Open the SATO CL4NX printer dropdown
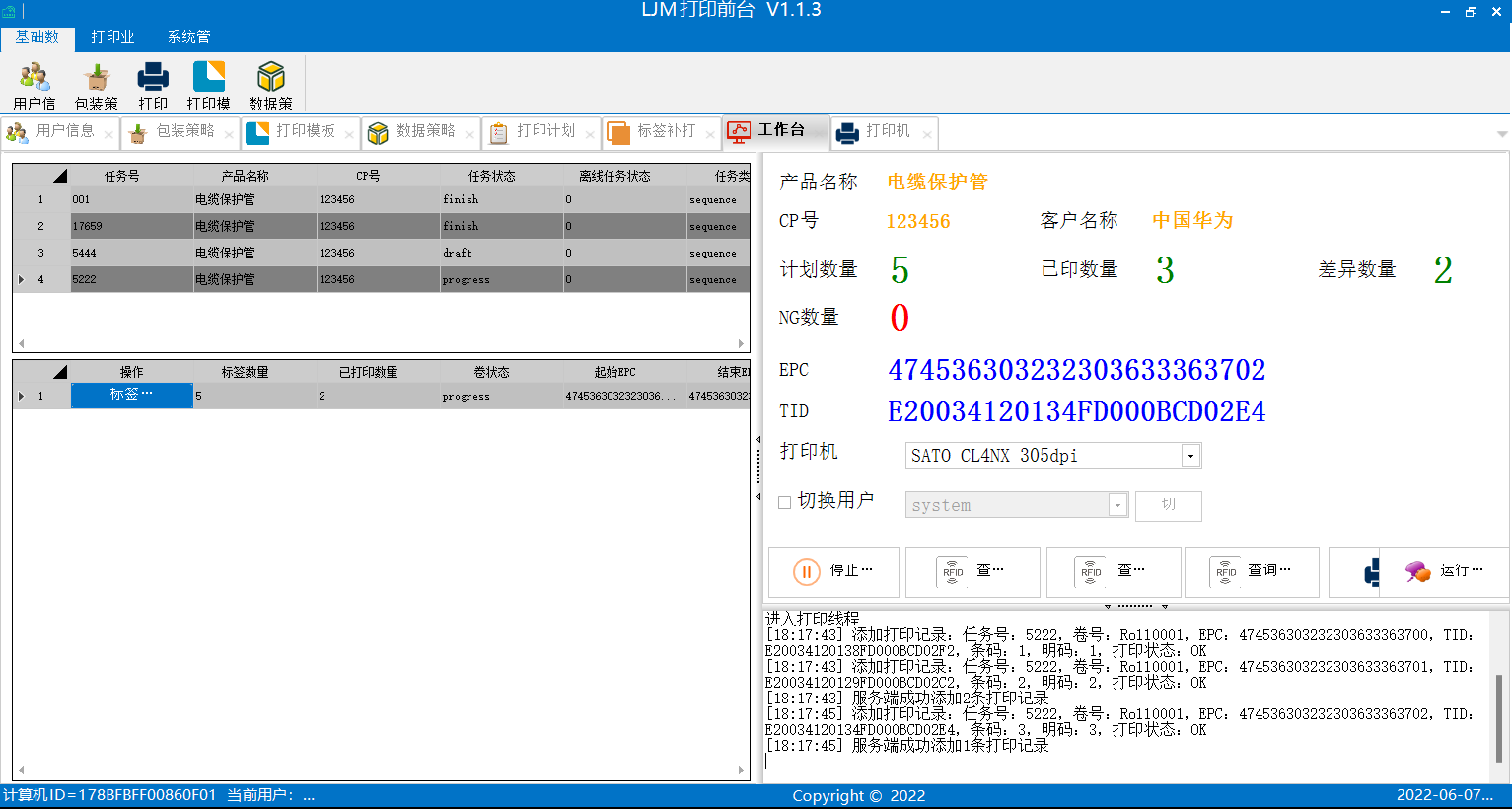The height and width of the screenshot is (809, 1512). 1190,456
